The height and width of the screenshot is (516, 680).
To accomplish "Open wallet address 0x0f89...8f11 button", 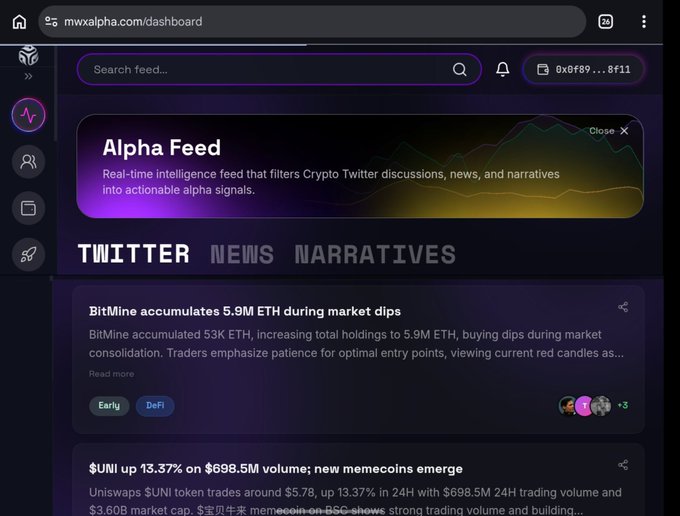I will click(583, 69).
